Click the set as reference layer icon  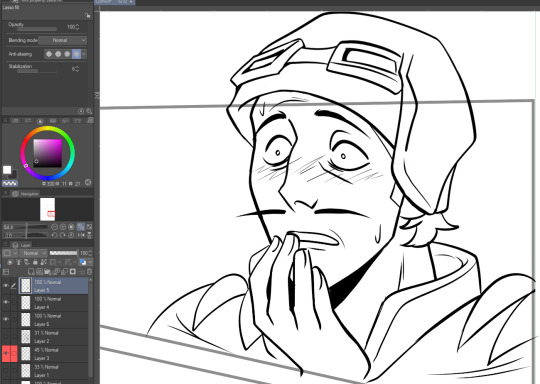(18, 262)
